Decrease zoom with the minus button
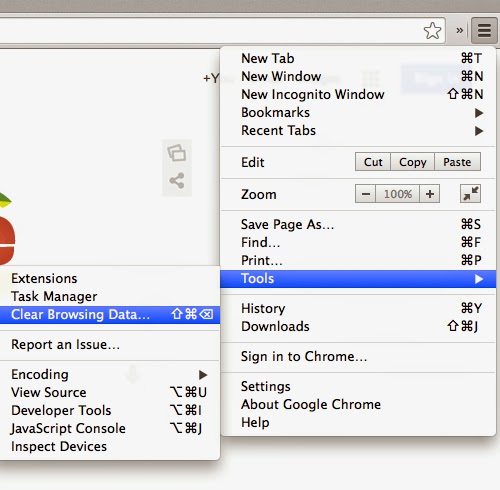Screen dimensions: 500x490 [365, 194]
